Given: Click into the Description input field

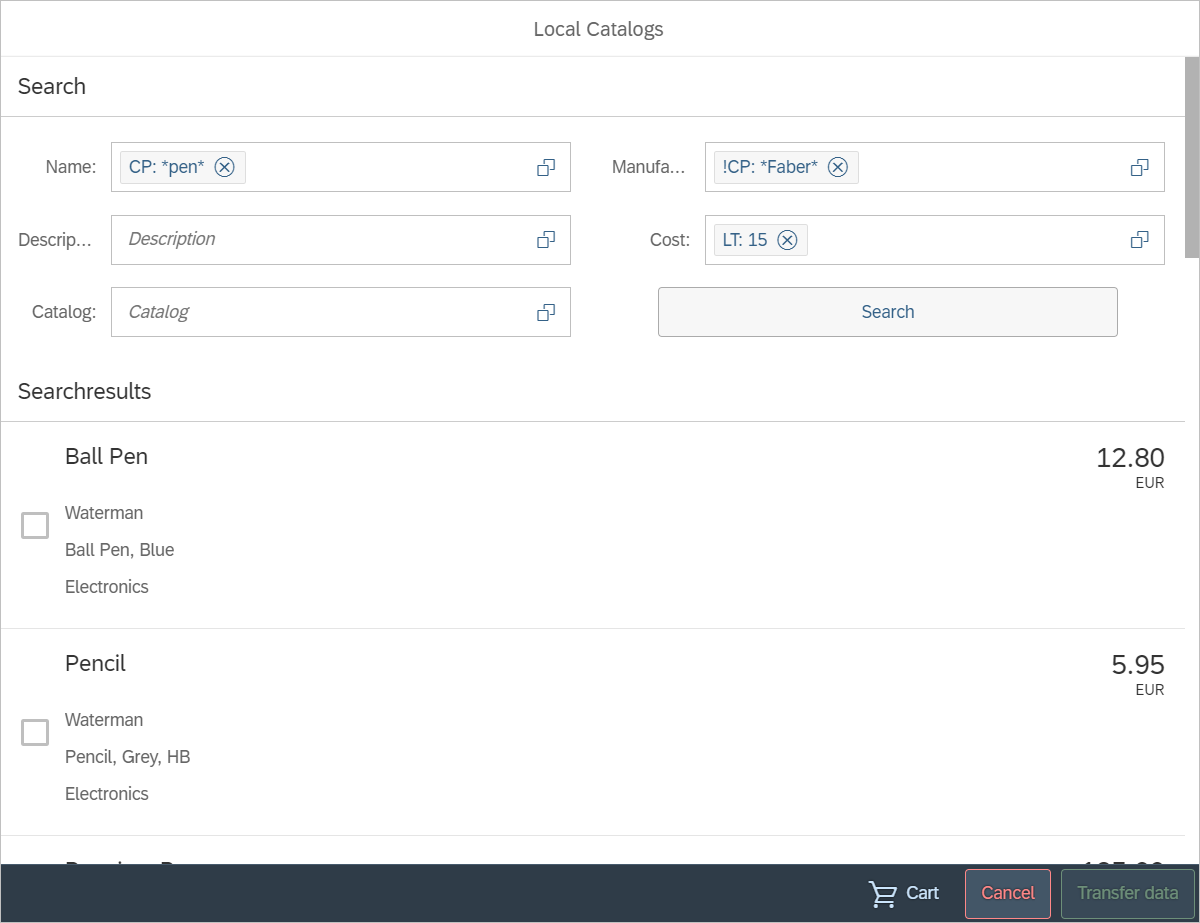Looking at the screenshot, I should 320,240.
